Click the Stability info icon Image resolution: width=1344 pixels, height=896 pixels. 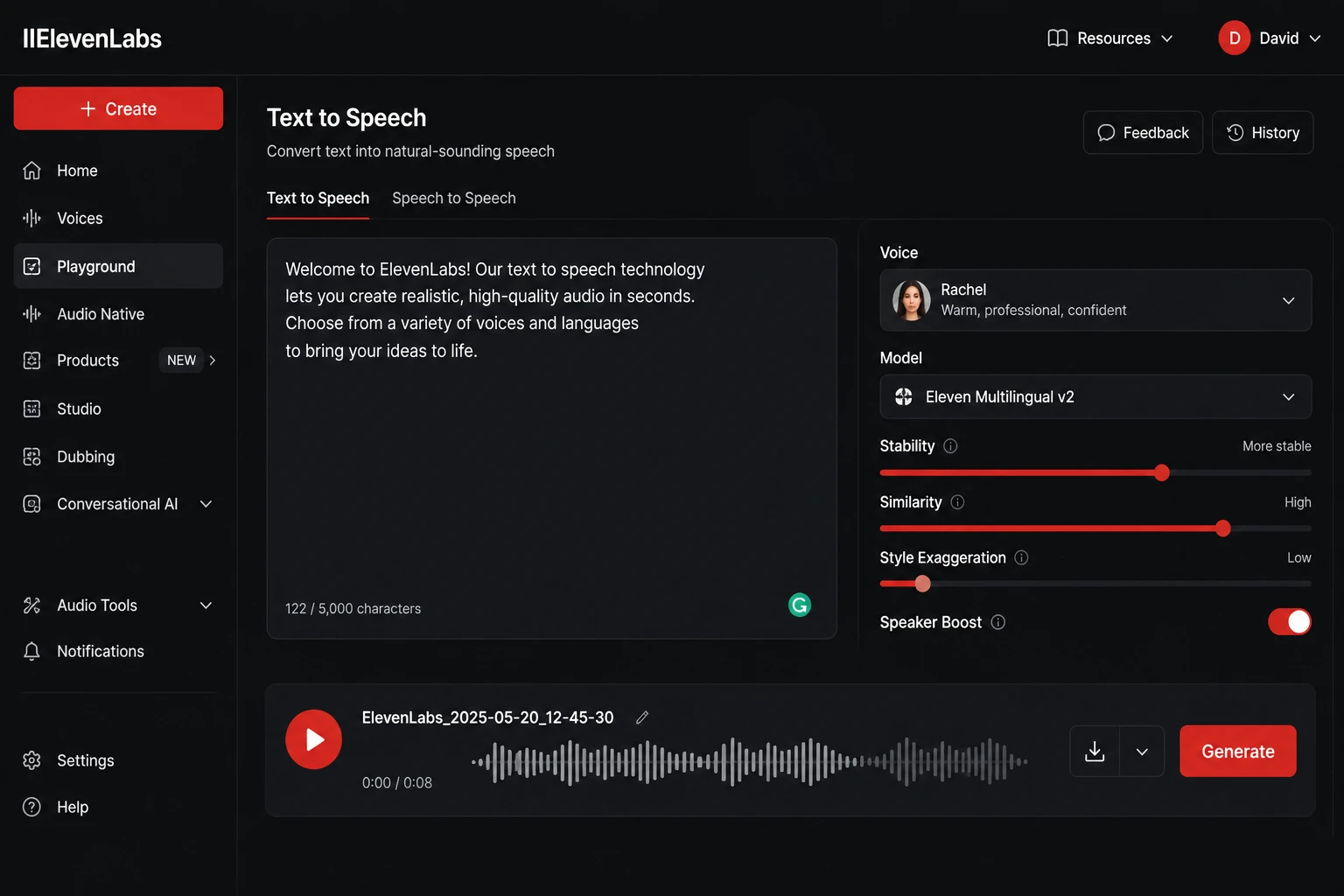point(950,446)
